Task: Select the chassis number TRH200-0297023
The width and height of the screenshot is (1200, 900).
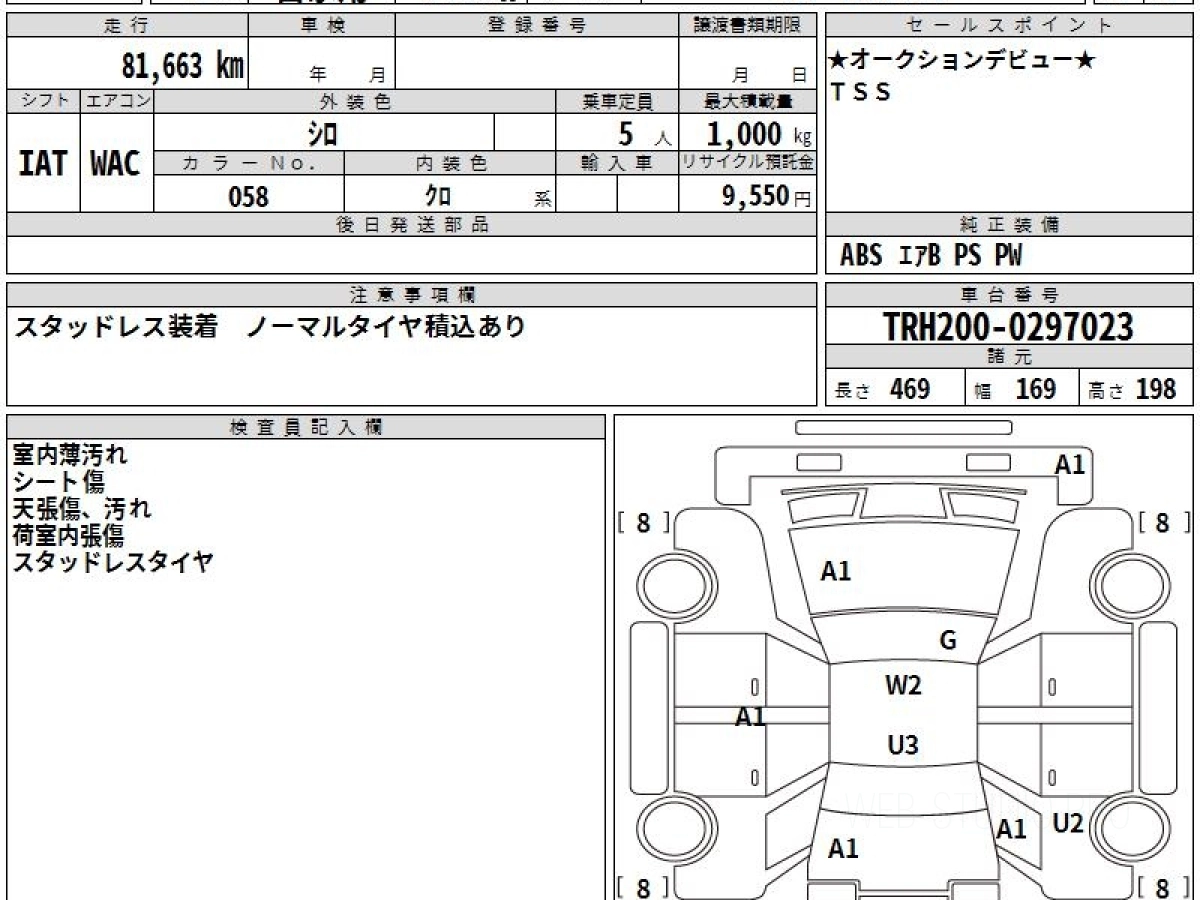Action: pyautogui.click(x=1008, y=327)
